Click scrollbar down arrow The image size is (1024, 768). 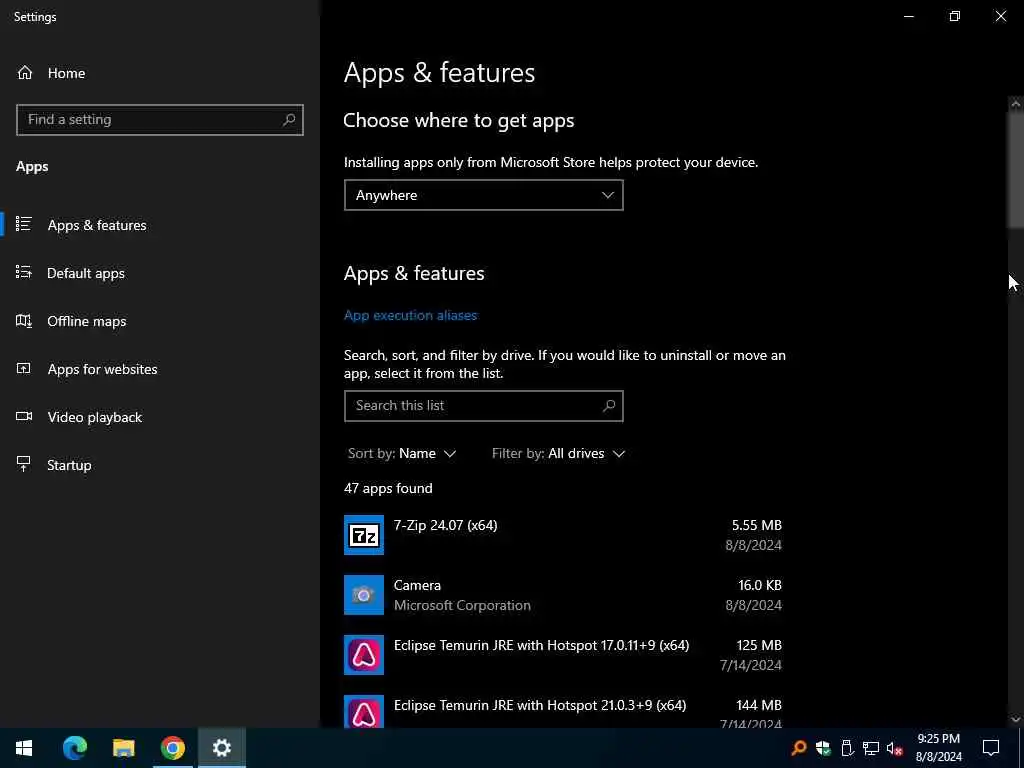(1016, 719)
